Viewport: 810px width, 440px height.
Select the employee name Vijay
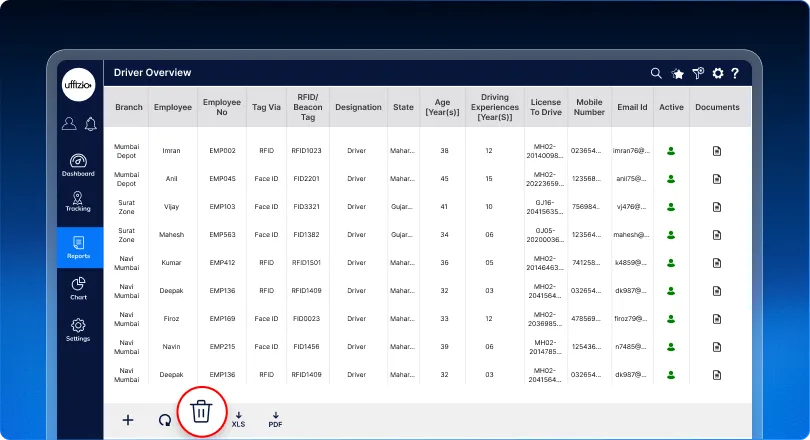[x=172, y=207]
